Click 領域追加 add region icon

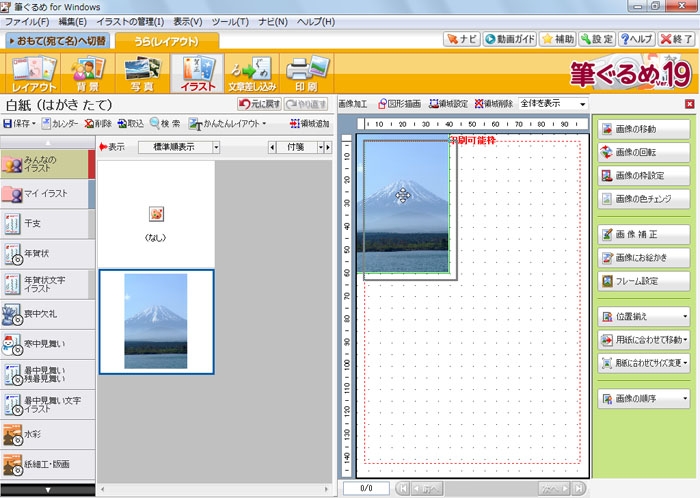click(308, 124)
